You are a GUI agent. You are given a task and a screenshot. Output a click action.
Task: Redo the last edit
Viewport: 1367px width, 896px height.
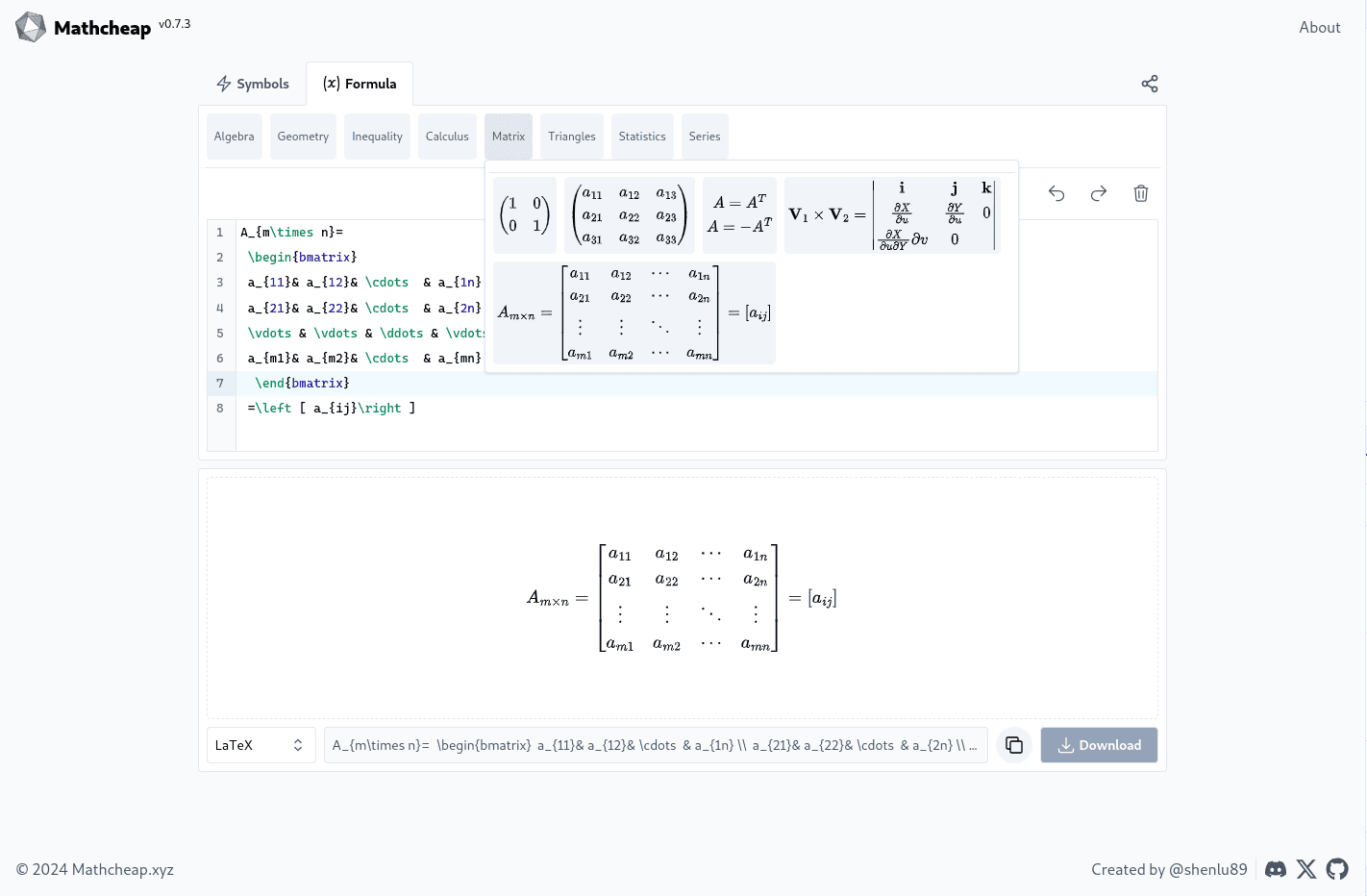[x=1099, y=193]
